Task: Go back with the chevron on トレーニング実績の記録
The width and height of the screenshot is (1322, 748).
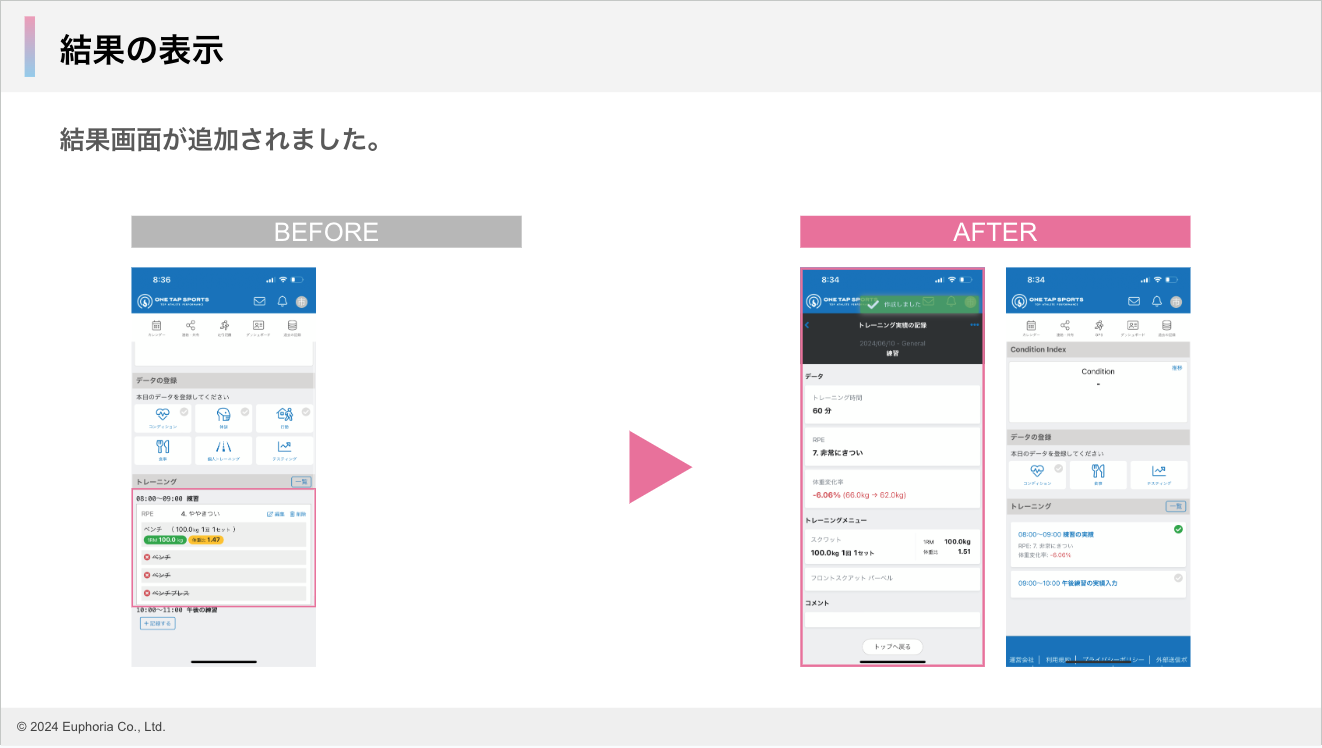Action: click(808, 325)
